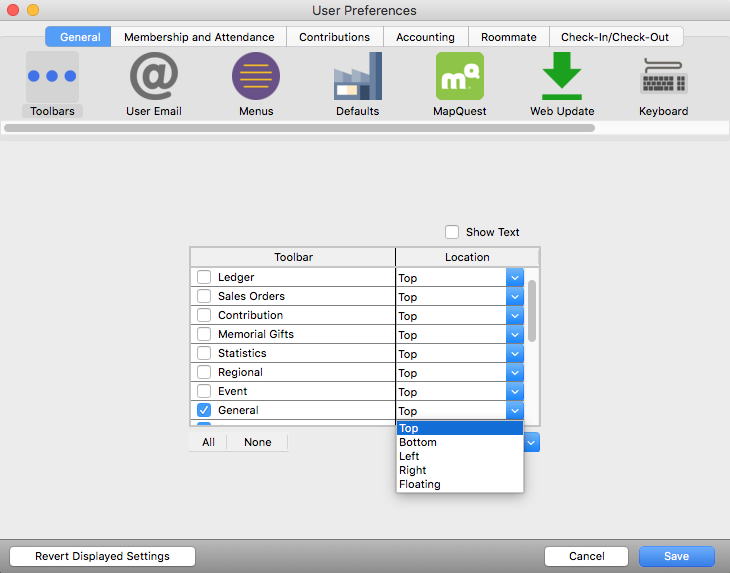Click the Save button

pos(676,556)
